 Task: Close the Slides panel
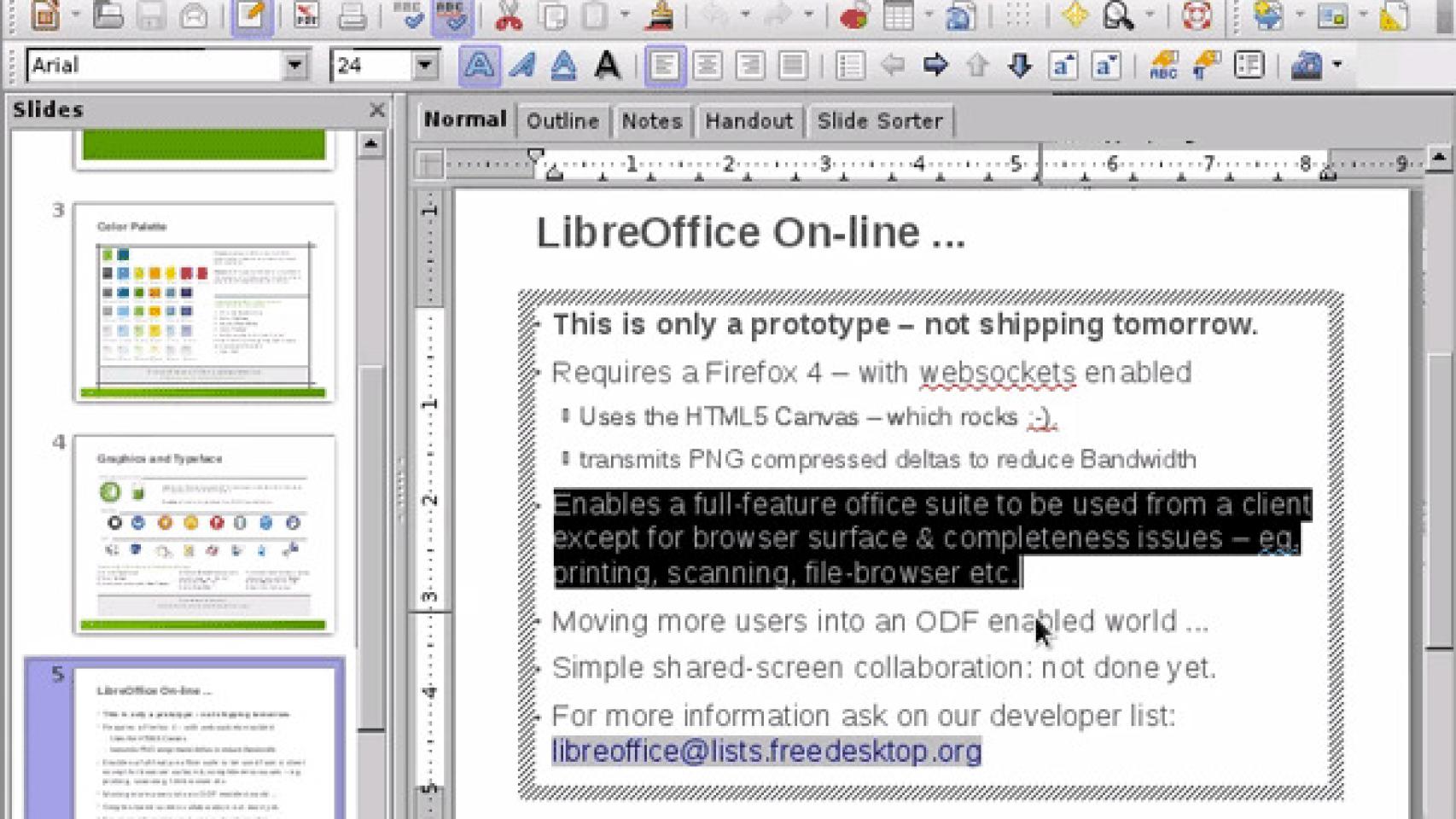(376, 110)
